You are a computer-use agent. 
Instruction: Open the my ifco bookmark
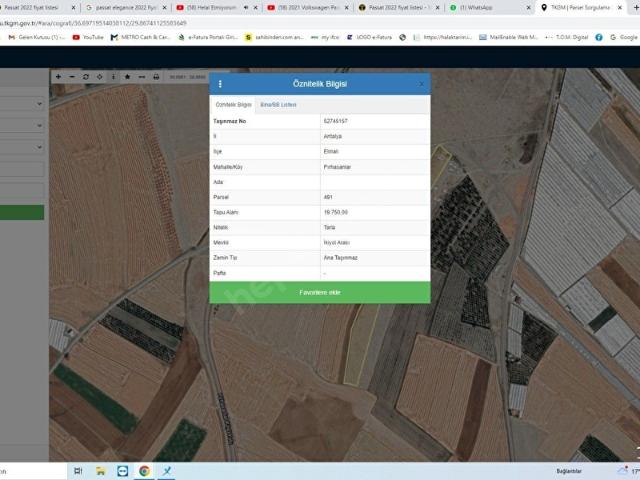click(325, 37)
